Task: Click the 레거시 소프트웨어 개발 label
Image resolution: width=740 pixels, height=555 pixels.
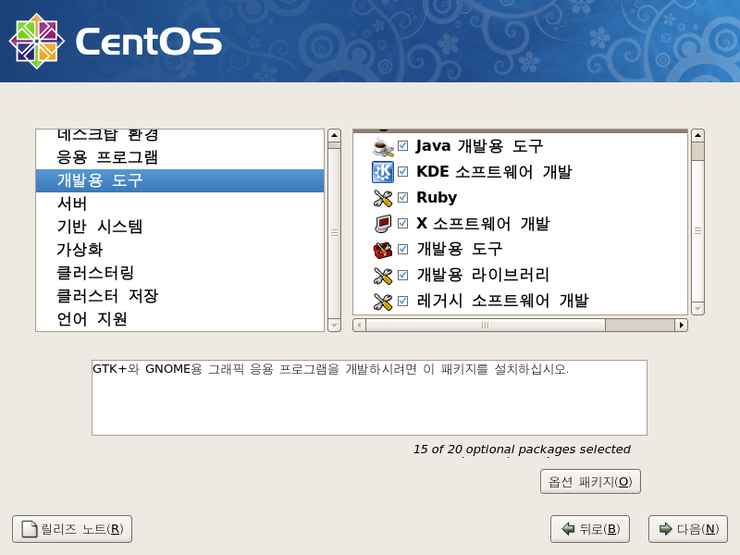Action: point(503,301)
